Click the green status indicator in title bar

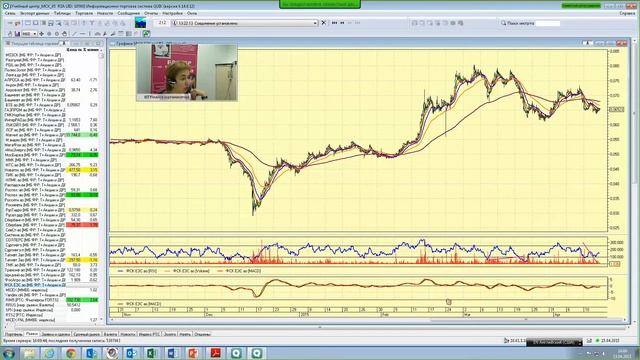pos(581,6)
